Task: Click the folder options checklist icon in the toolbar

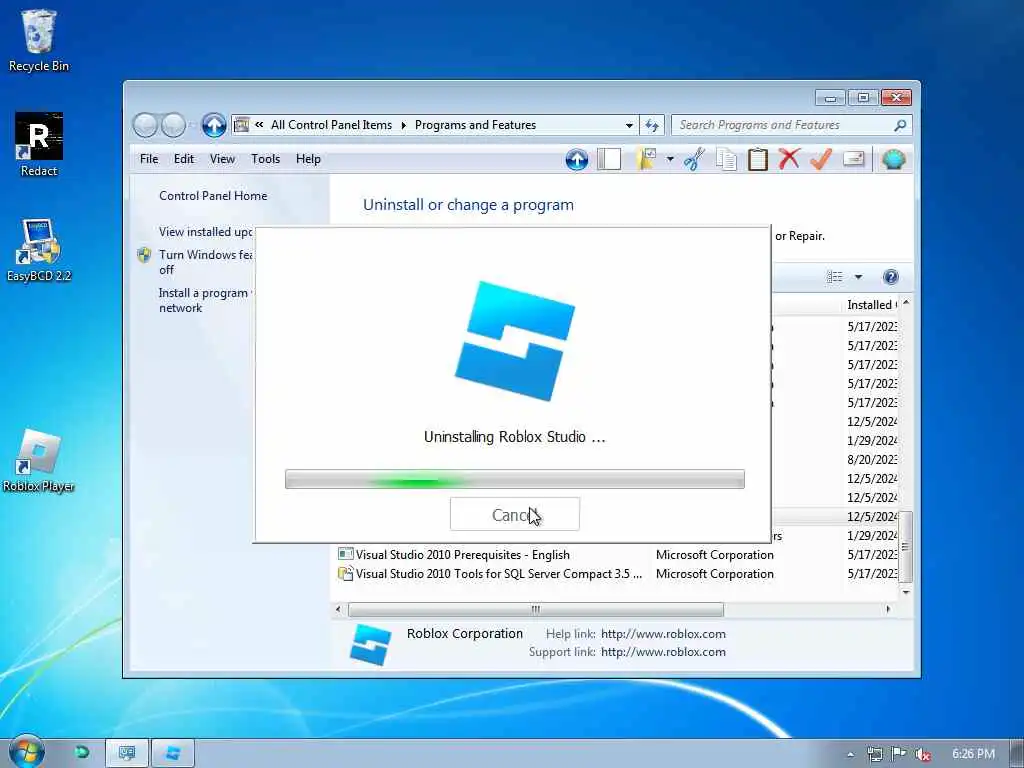Action: [x=647, y=159]
